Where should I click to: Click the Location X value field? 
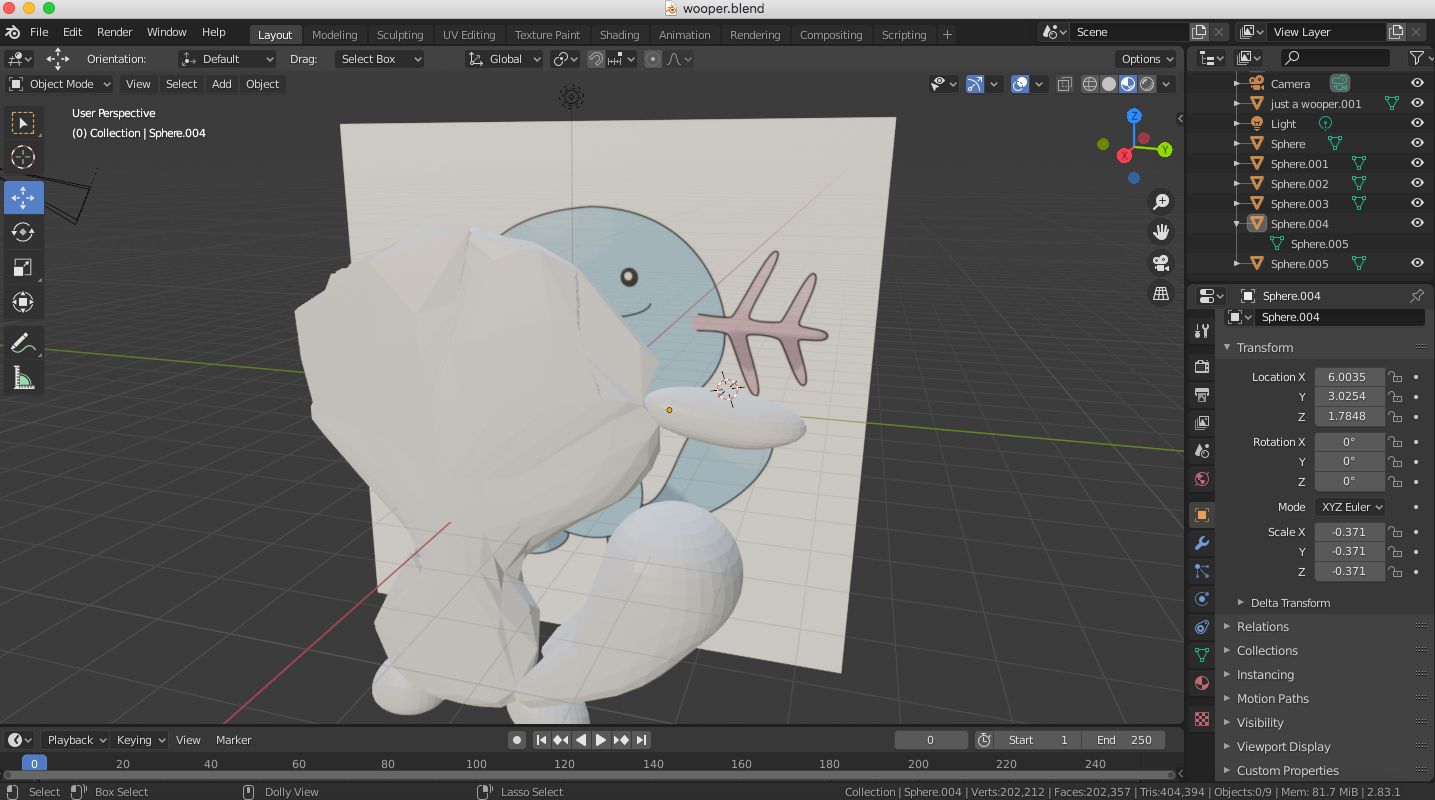tap(1349, 377)
